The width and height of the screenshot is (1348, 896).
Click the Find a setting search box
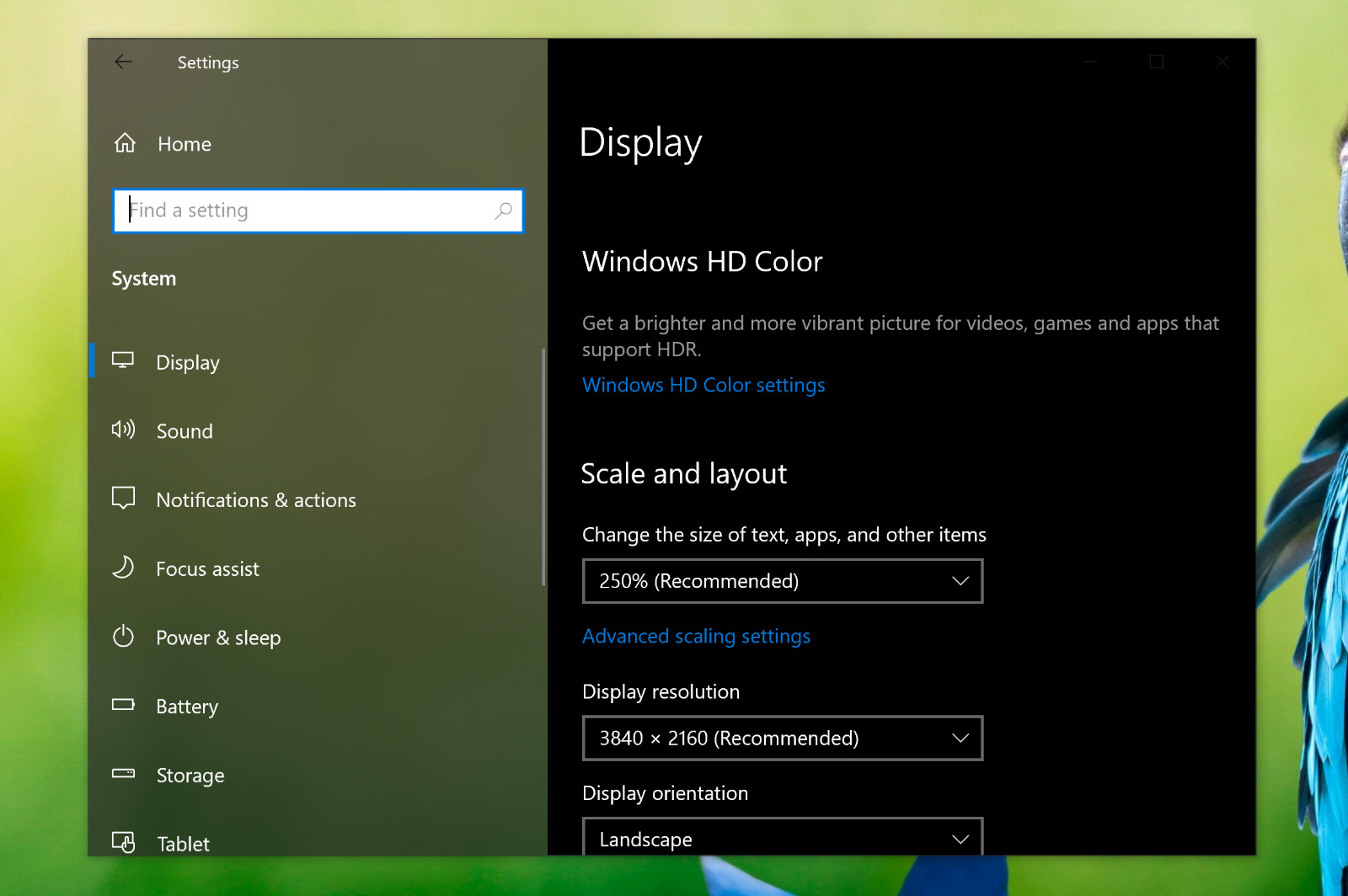(x=318, y=211)
